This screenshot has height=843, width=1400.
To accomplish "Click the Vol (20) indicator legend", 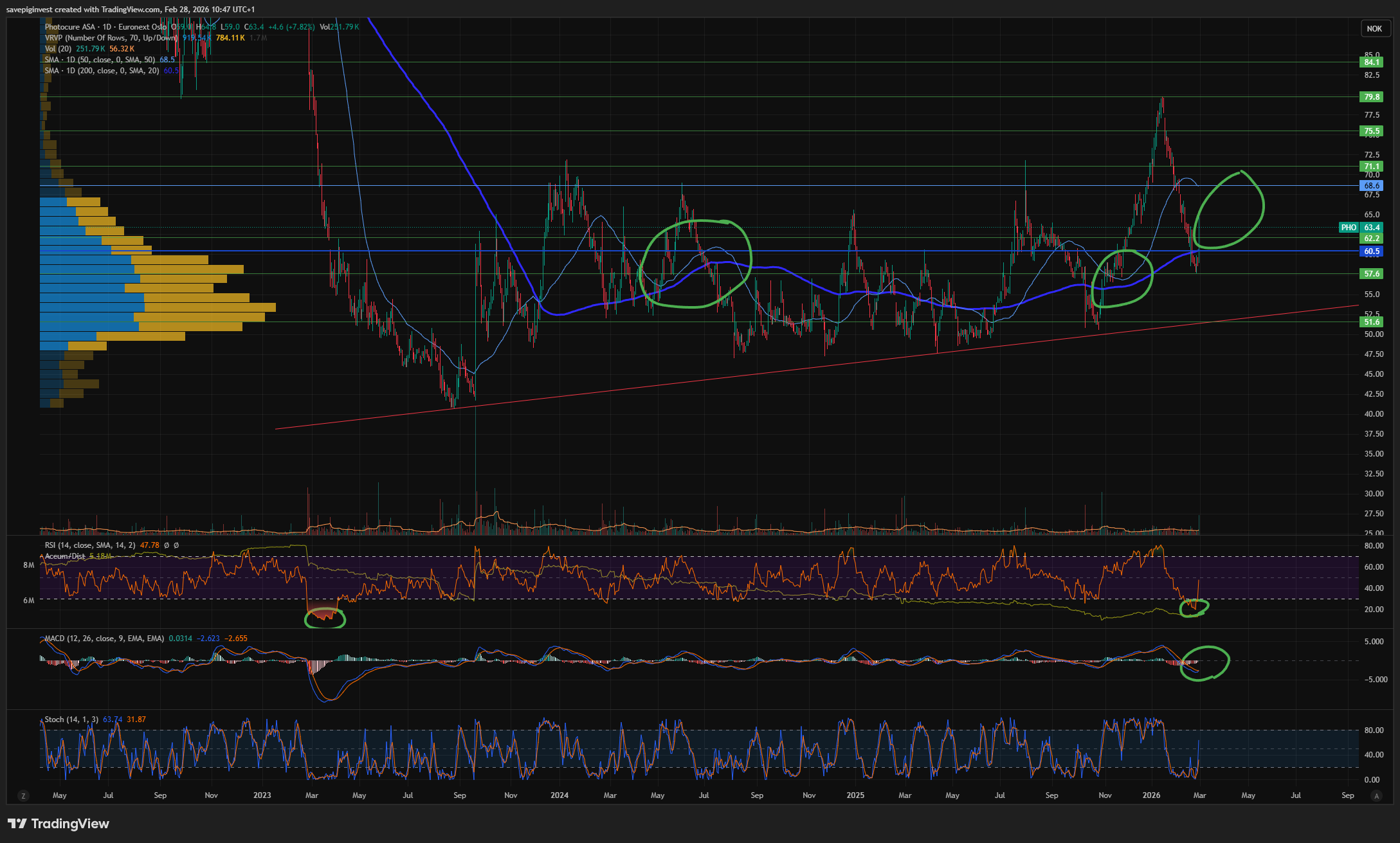I will (58, 49).
